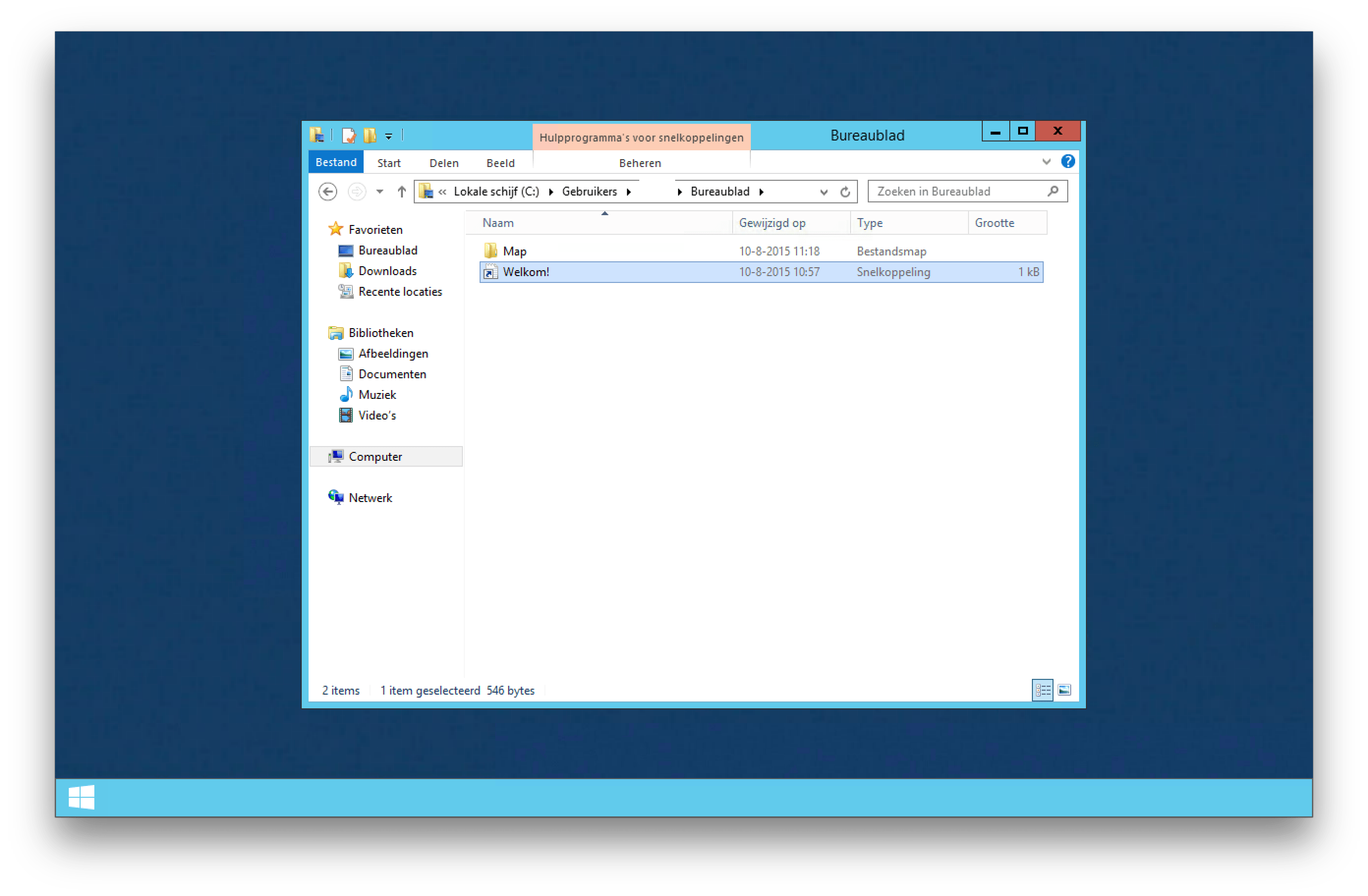The image size is (1368, 896).
Task: Open the address bar history dropdown
Action: click(x=823, y=192)
